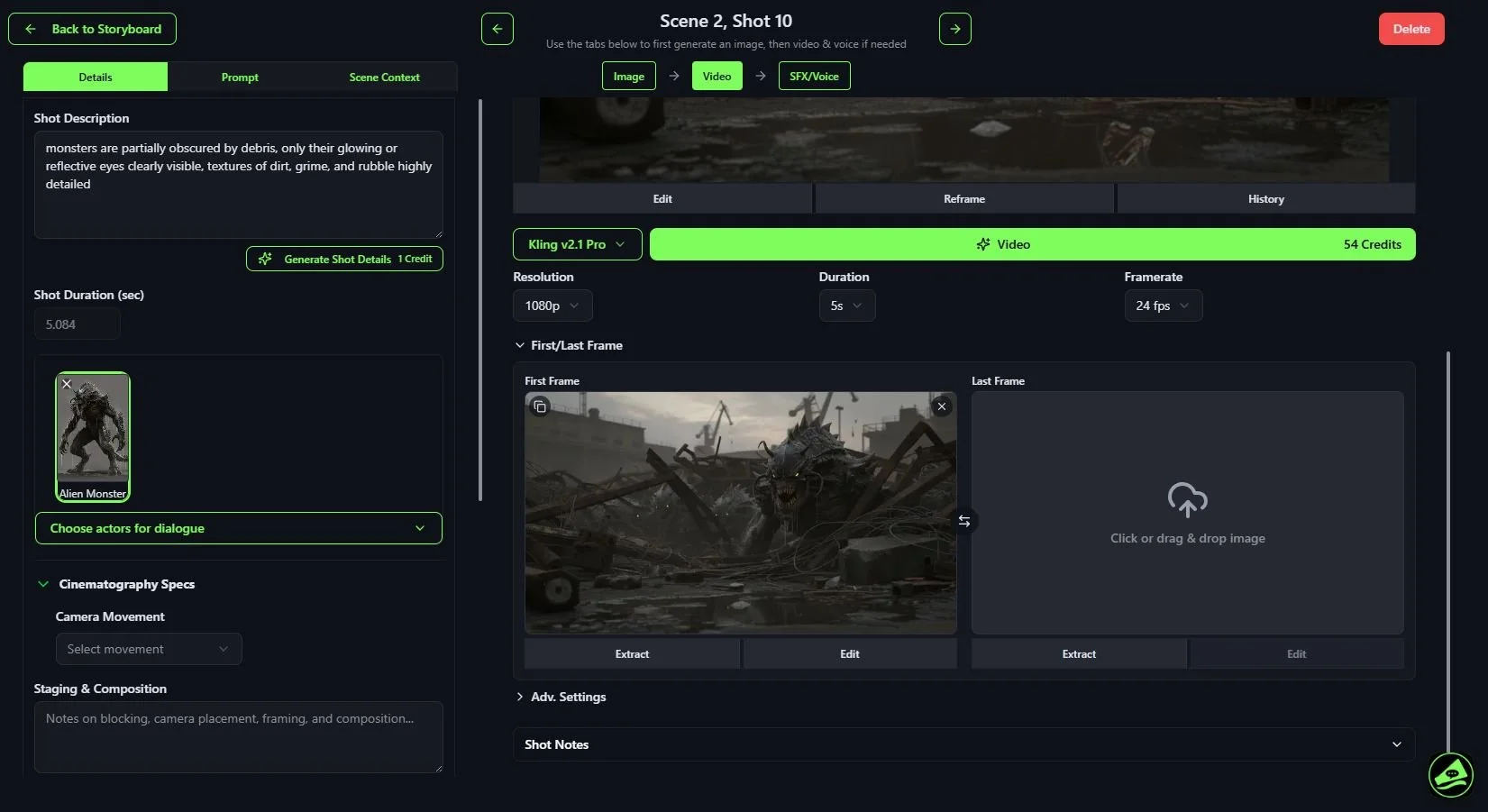Open the Kling v2.1 Pro model dropdown
This screenshot has width=1488, height=812.
point(576,244)
